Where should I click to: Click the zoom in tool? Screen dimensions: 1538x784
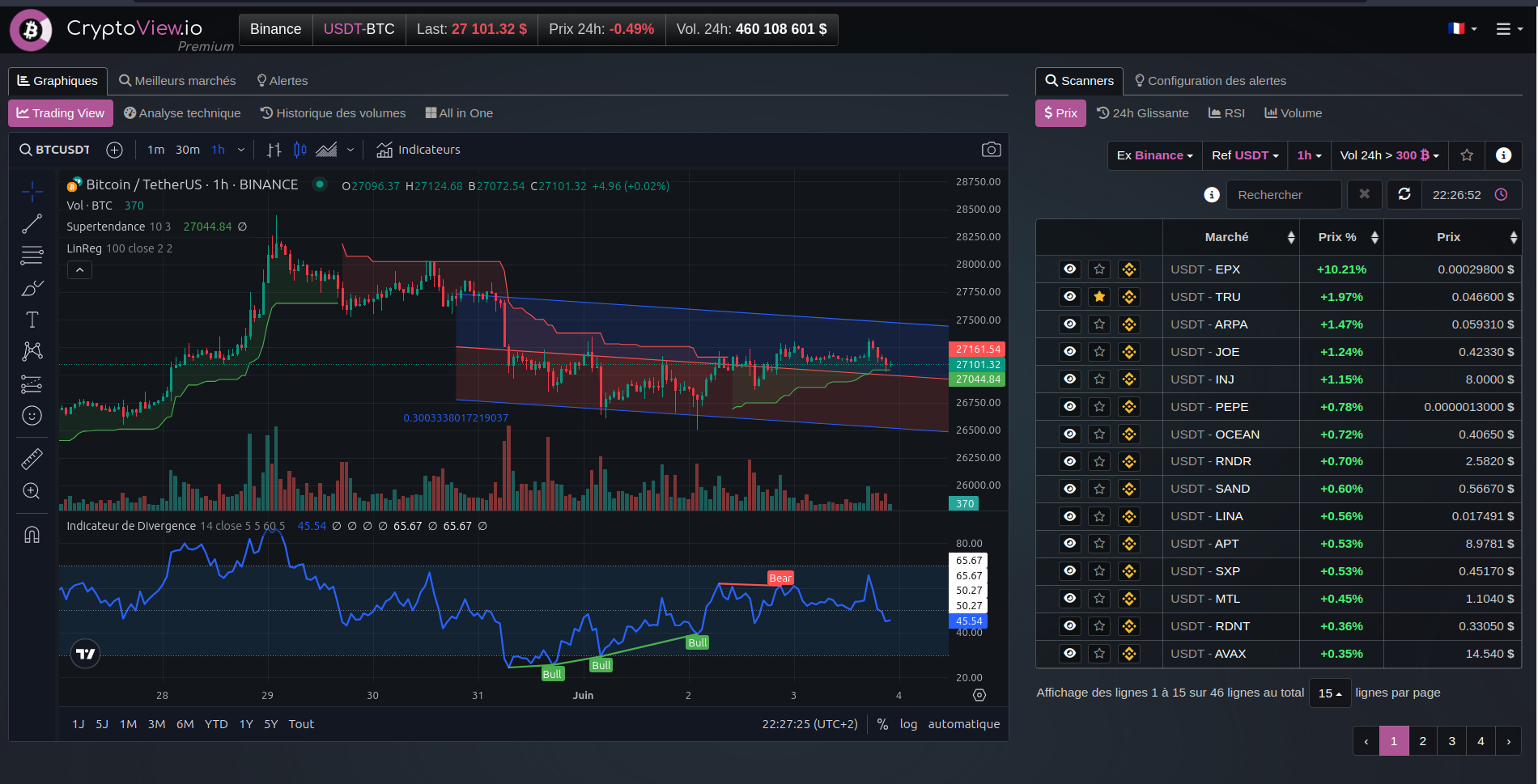tap(32, 491)
